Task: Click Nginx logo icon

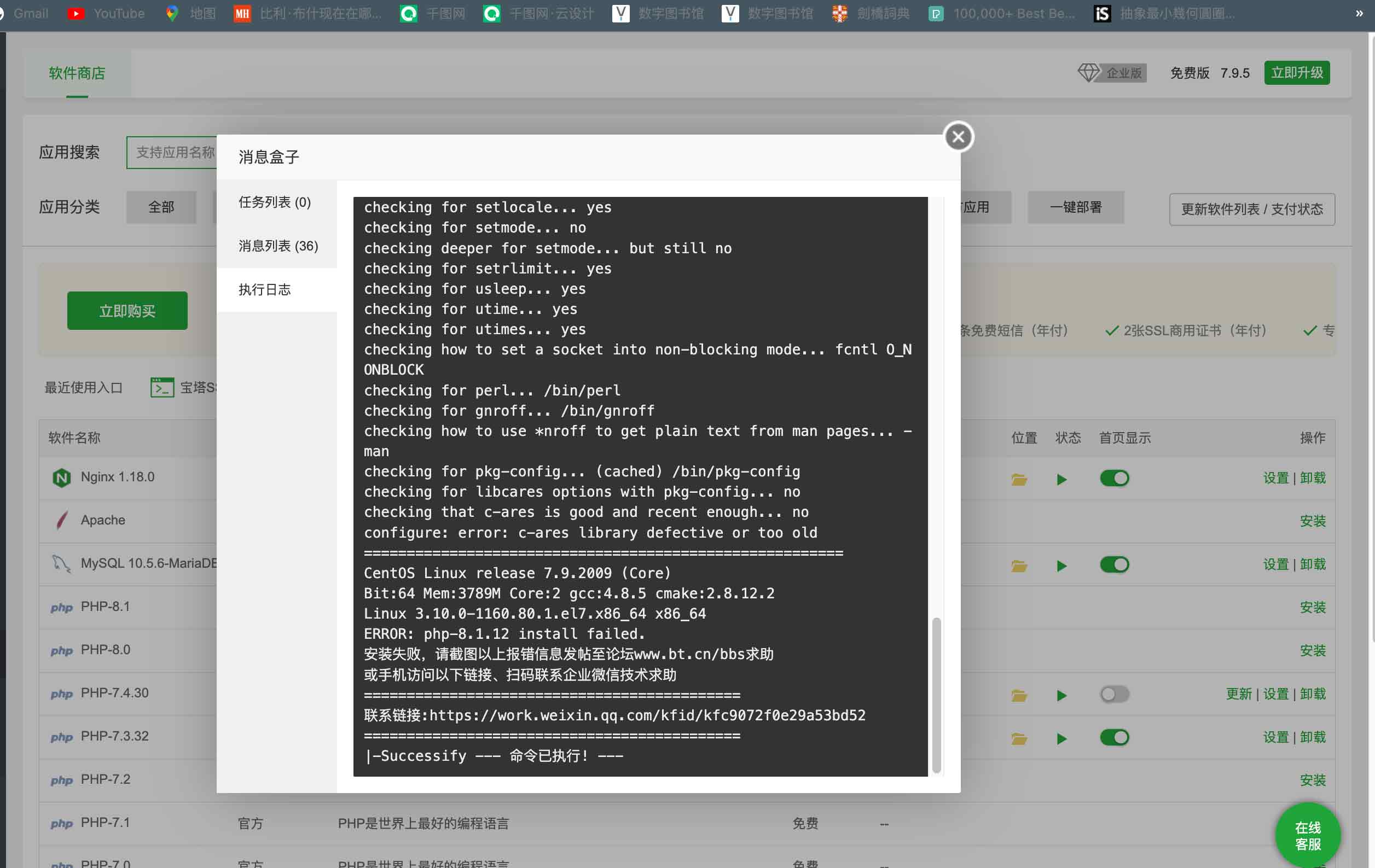Action: (x=62, y=477)
